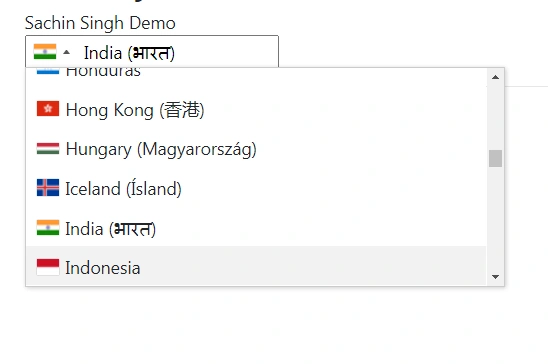Click the scrollbar down arrow
548x364 pixels.
pyautogui.click(x=495, y=277)
